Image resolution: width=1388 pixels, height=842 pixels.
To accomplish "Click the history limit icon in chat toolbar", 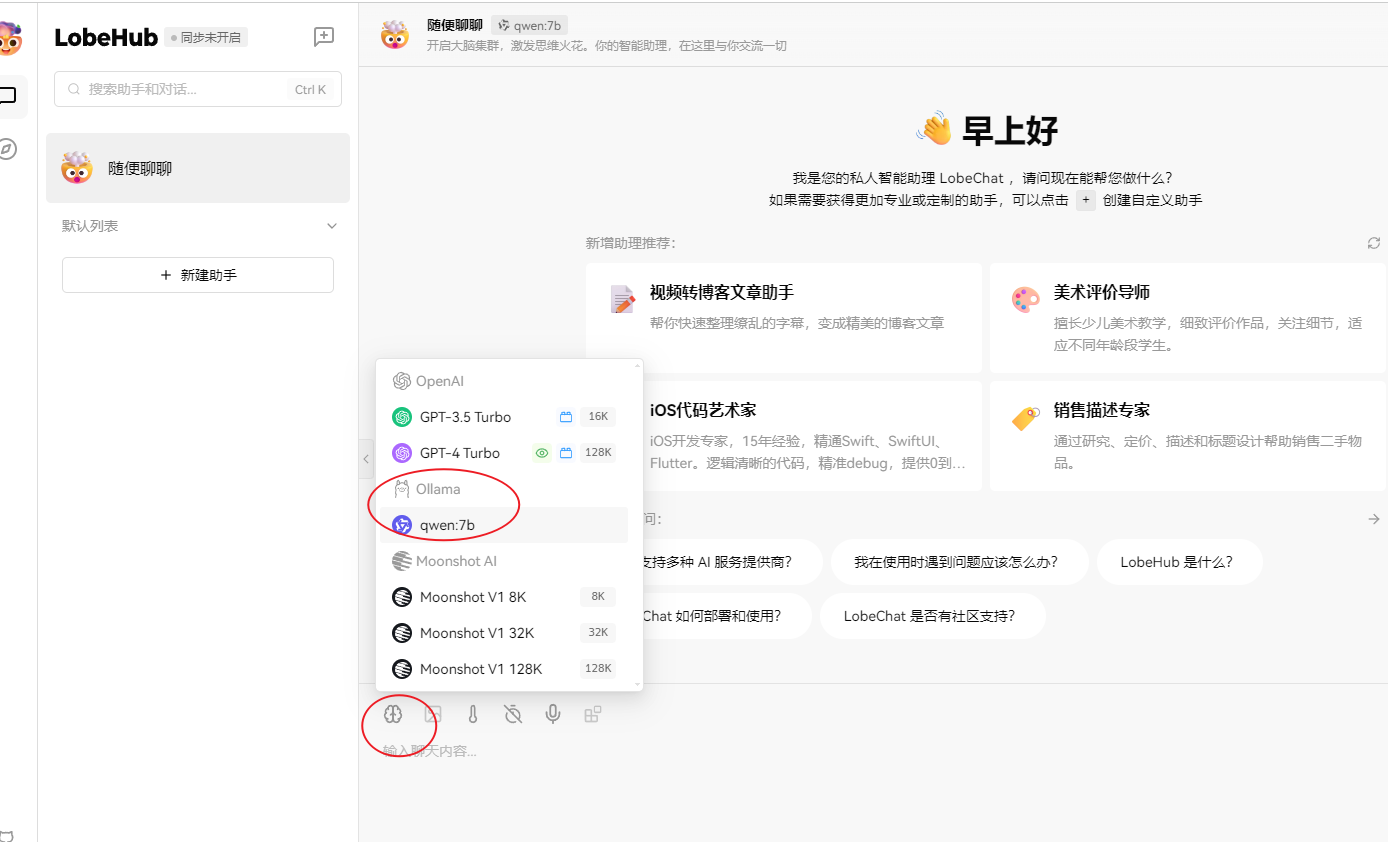I will [x=512, y=713].
